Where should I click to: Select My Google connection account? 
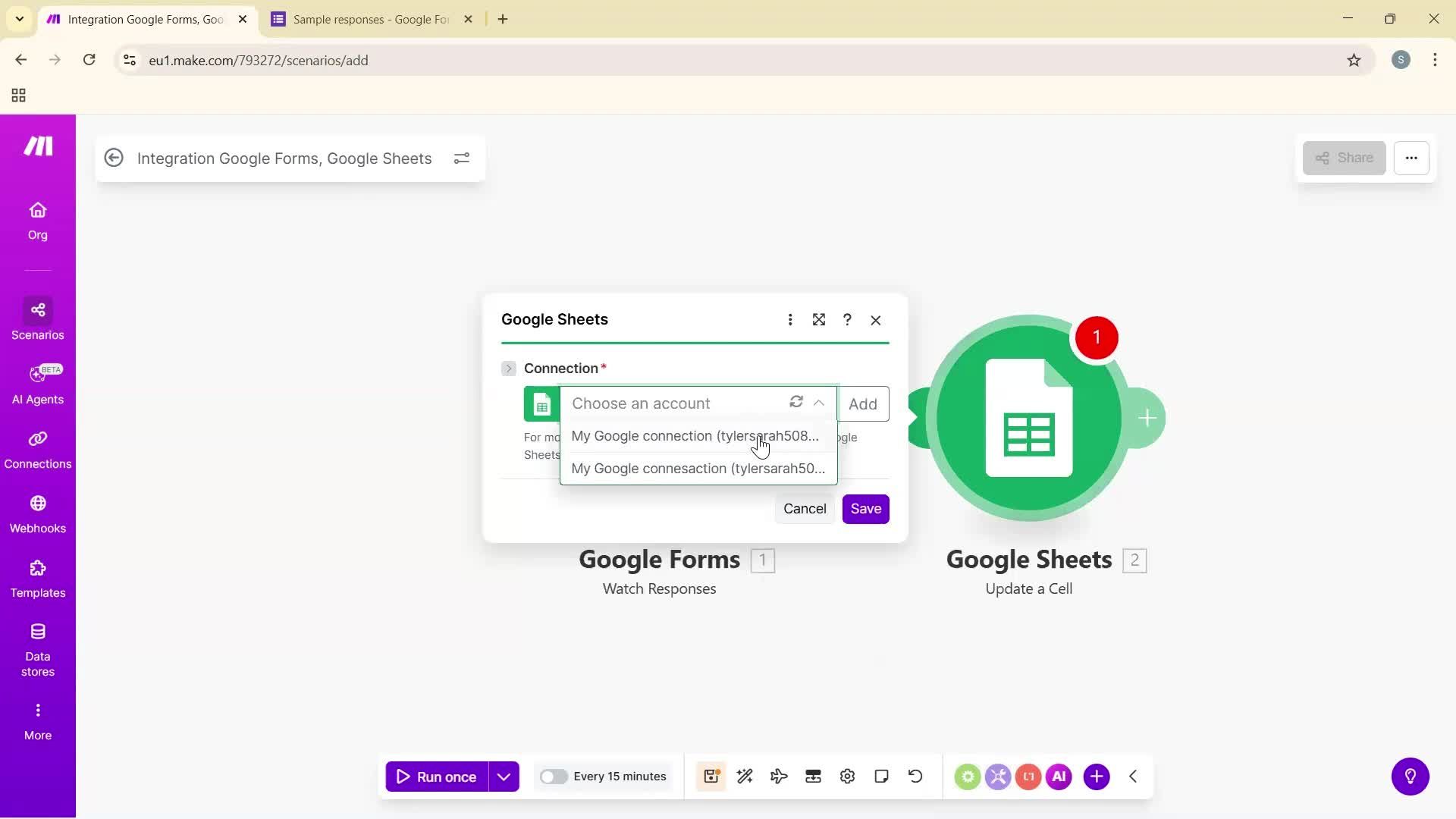[x=695, y=436]
